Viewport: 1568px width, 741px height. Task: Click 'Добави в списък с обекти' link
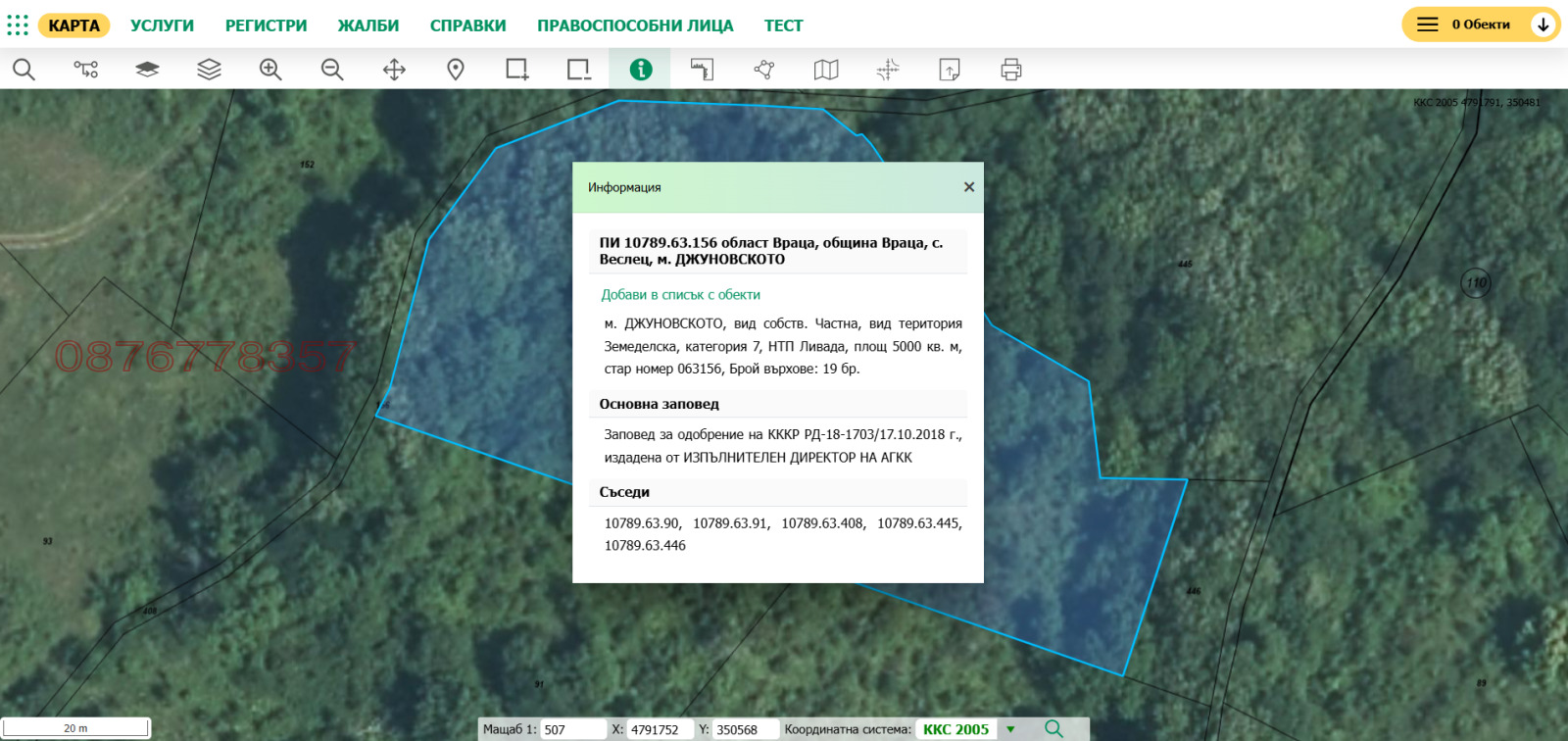[x=680, y=294]
